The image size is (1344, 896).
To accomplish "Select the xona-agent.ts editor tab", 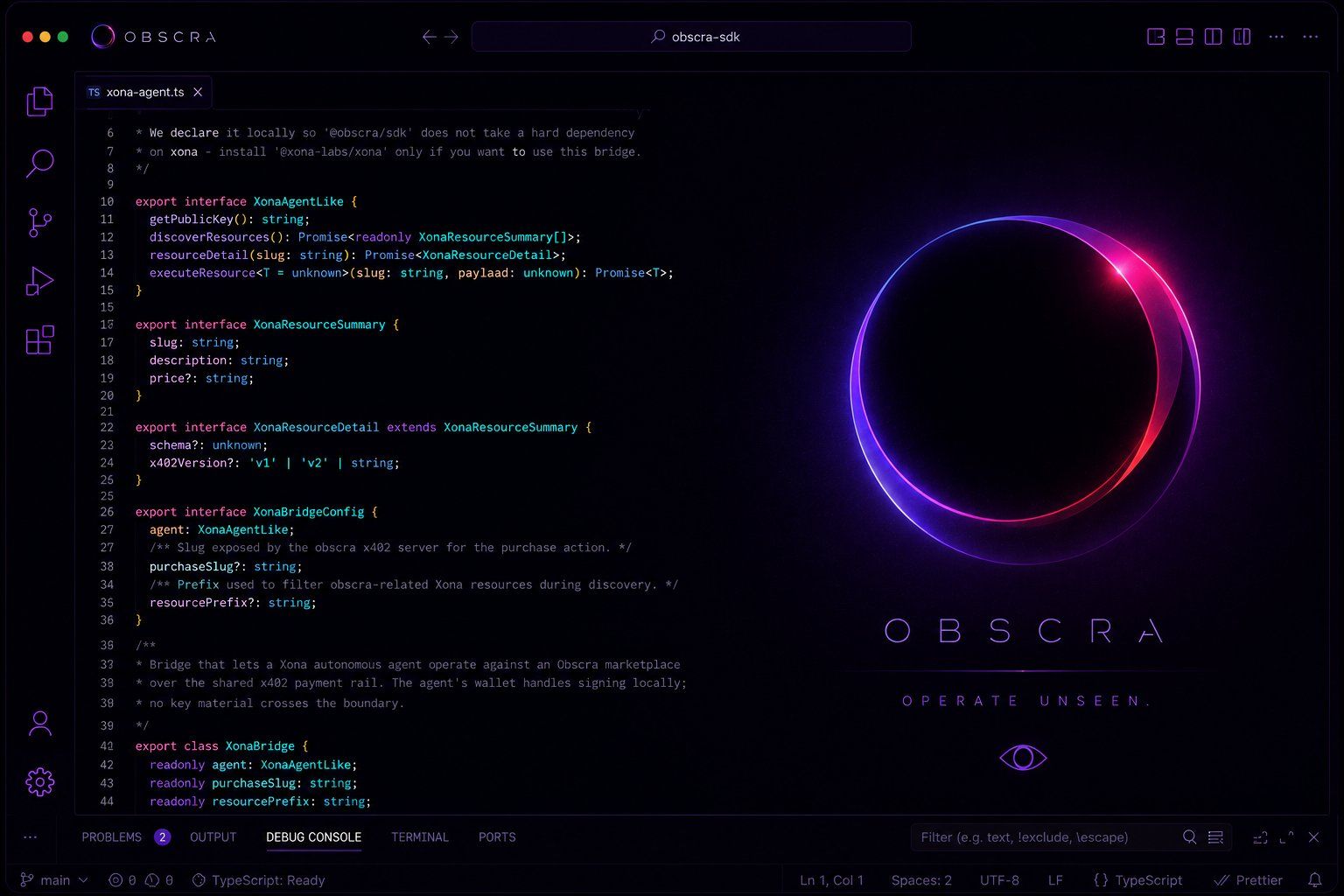I will coord(144,92).
